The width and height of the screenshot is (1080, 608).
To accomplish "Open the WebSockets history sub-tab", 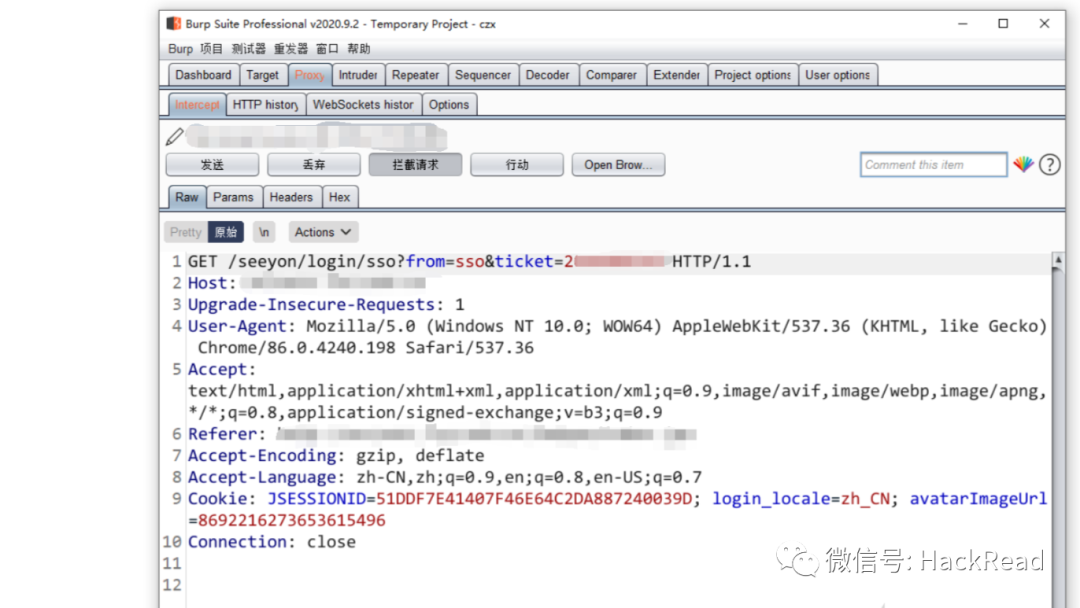I will coord(363,105).
